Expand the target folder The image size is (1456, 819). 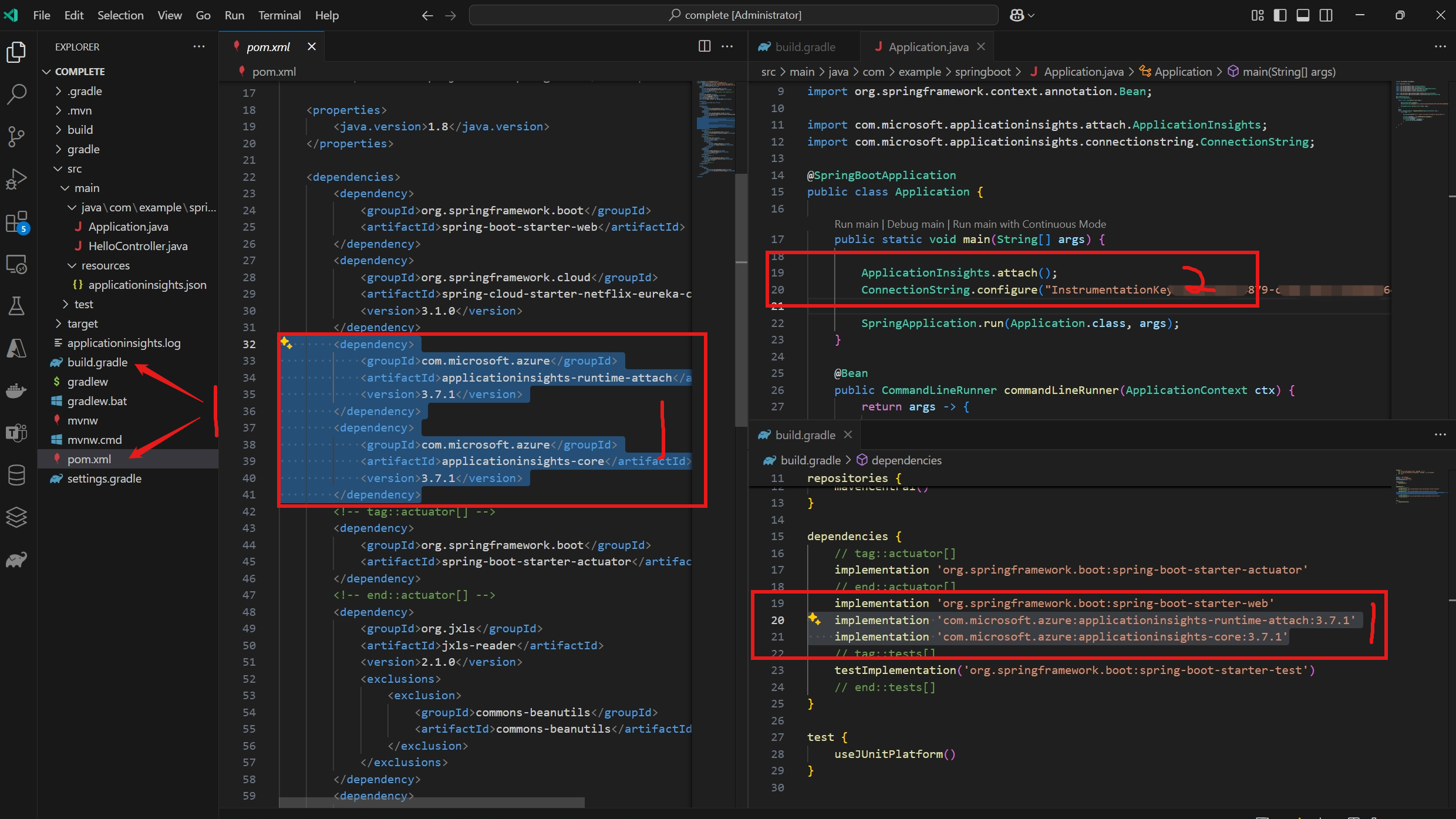click(82, 323)
